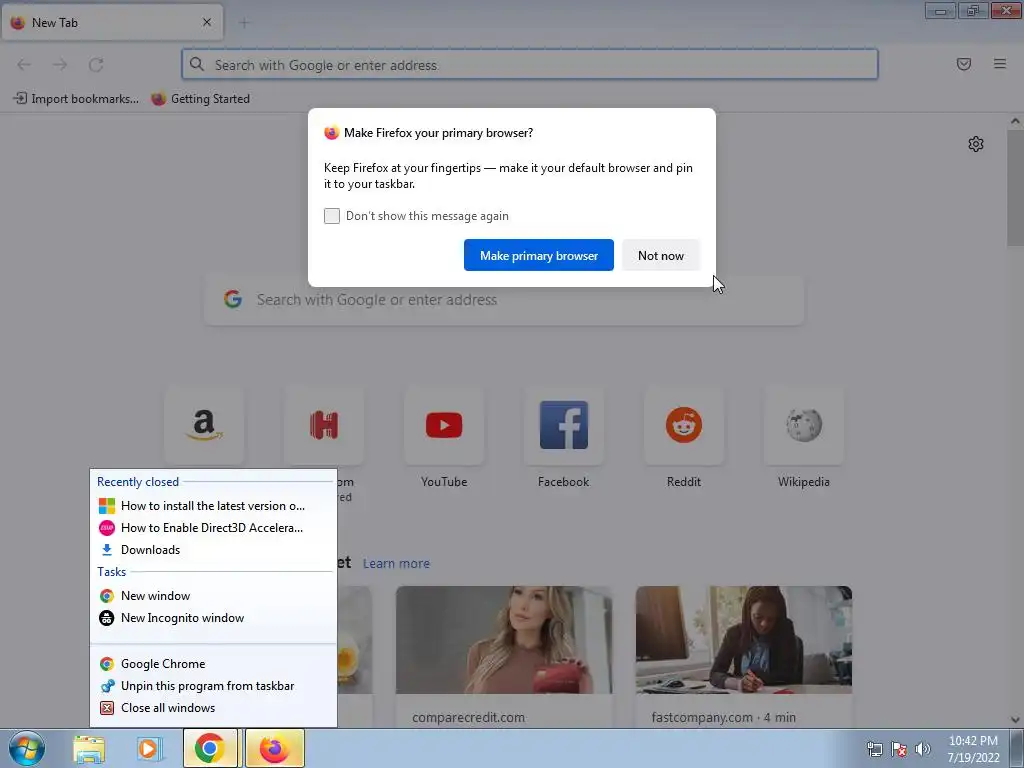
Task: Click the Not now button
Action: coord(661,255)
